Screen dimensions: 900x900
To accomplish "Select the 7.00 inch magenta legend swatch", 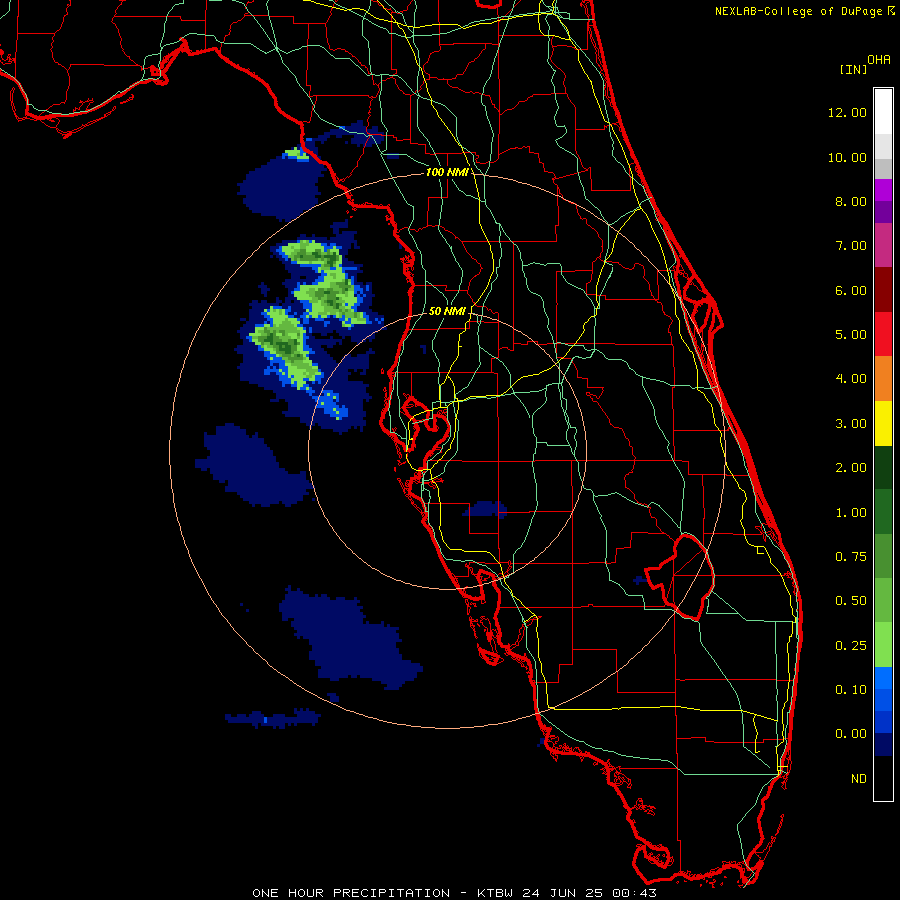I will point(883,245).
